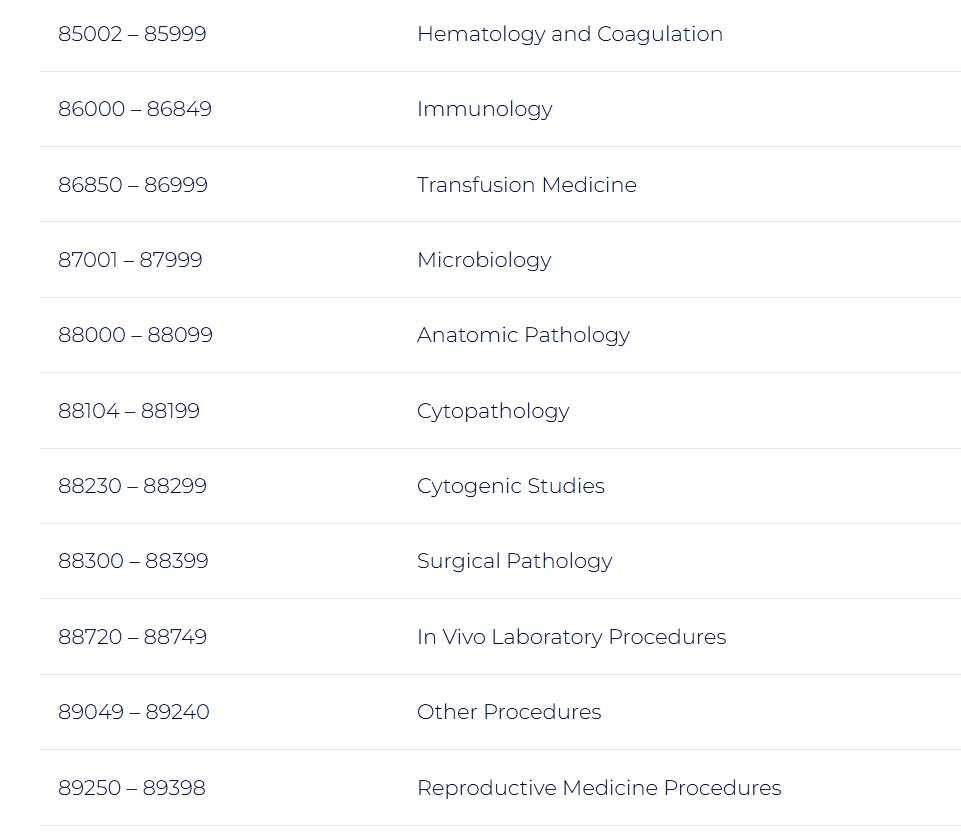The height and width of the screenshot is (832, 961).
Task: Click the In Vivo Laboratory Procedures text
Action: click(571, 637)
